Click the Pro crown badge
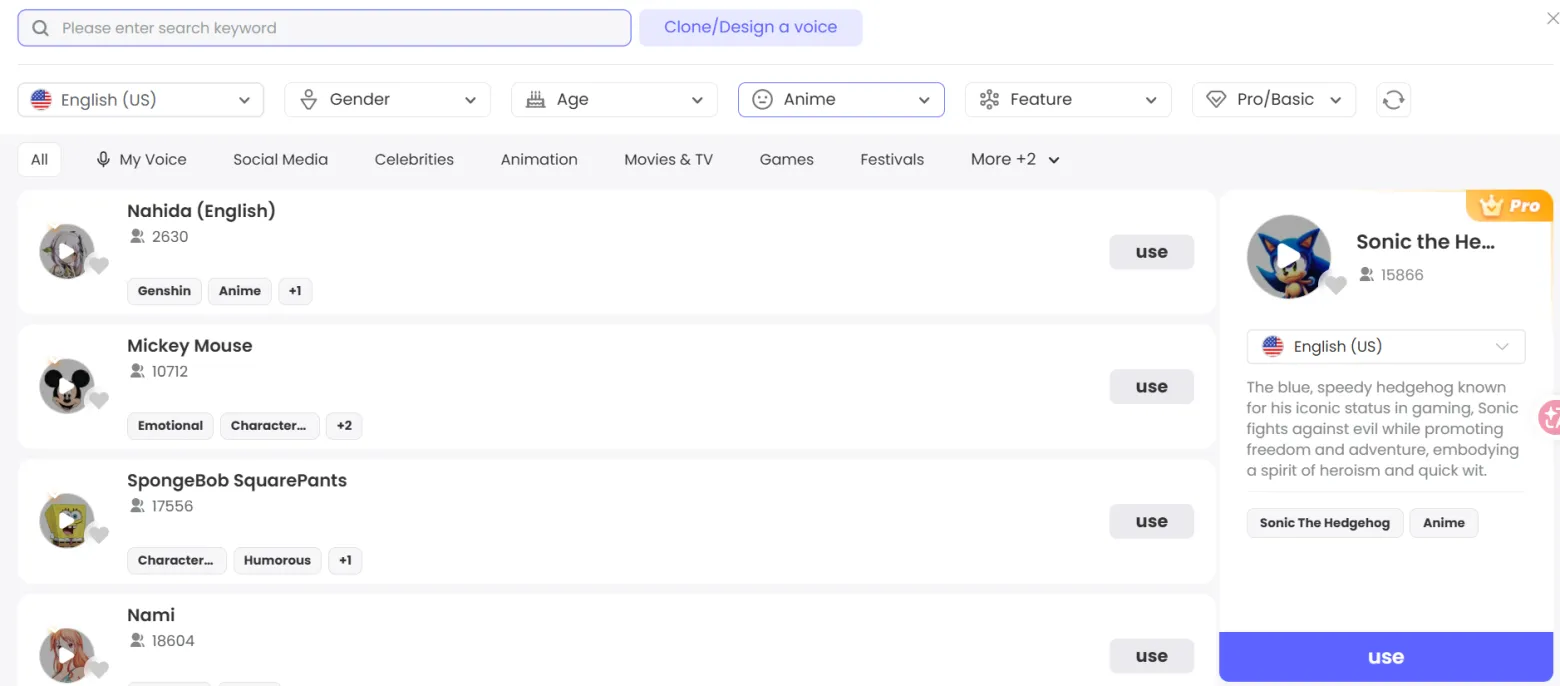Screen dimensions: 1560x686 pyautogui.click(x=1509, y=206)
